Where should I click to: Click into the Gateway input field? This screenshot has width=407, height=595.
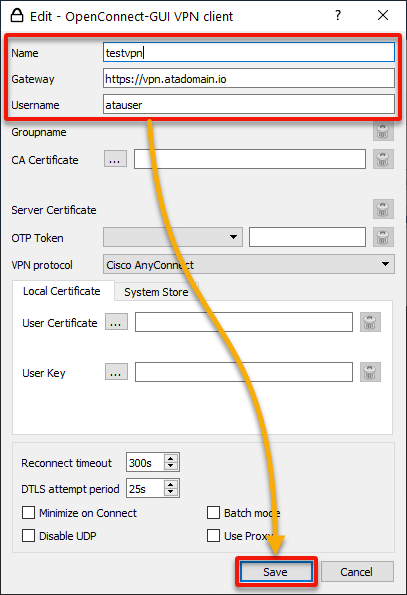pos(249,79)
